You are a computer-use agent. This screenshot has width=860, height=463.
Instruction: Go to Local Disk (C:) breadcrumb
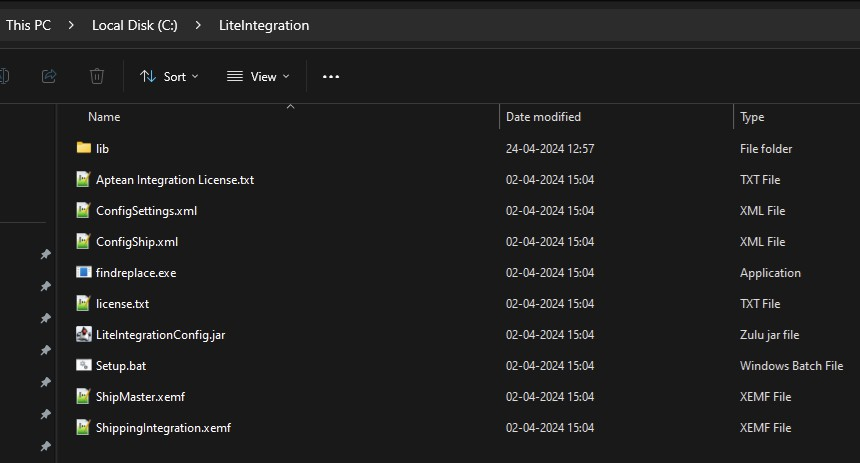coord(134,25)
